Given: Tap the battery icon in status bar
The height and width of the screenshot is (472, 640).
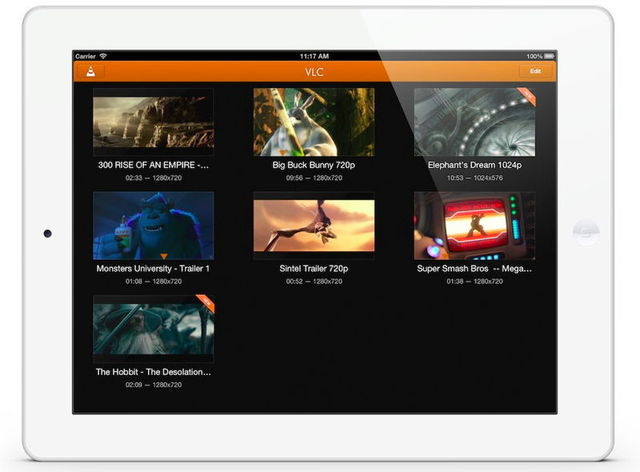Looking at the screenshot, I should [x=549, y=56].
